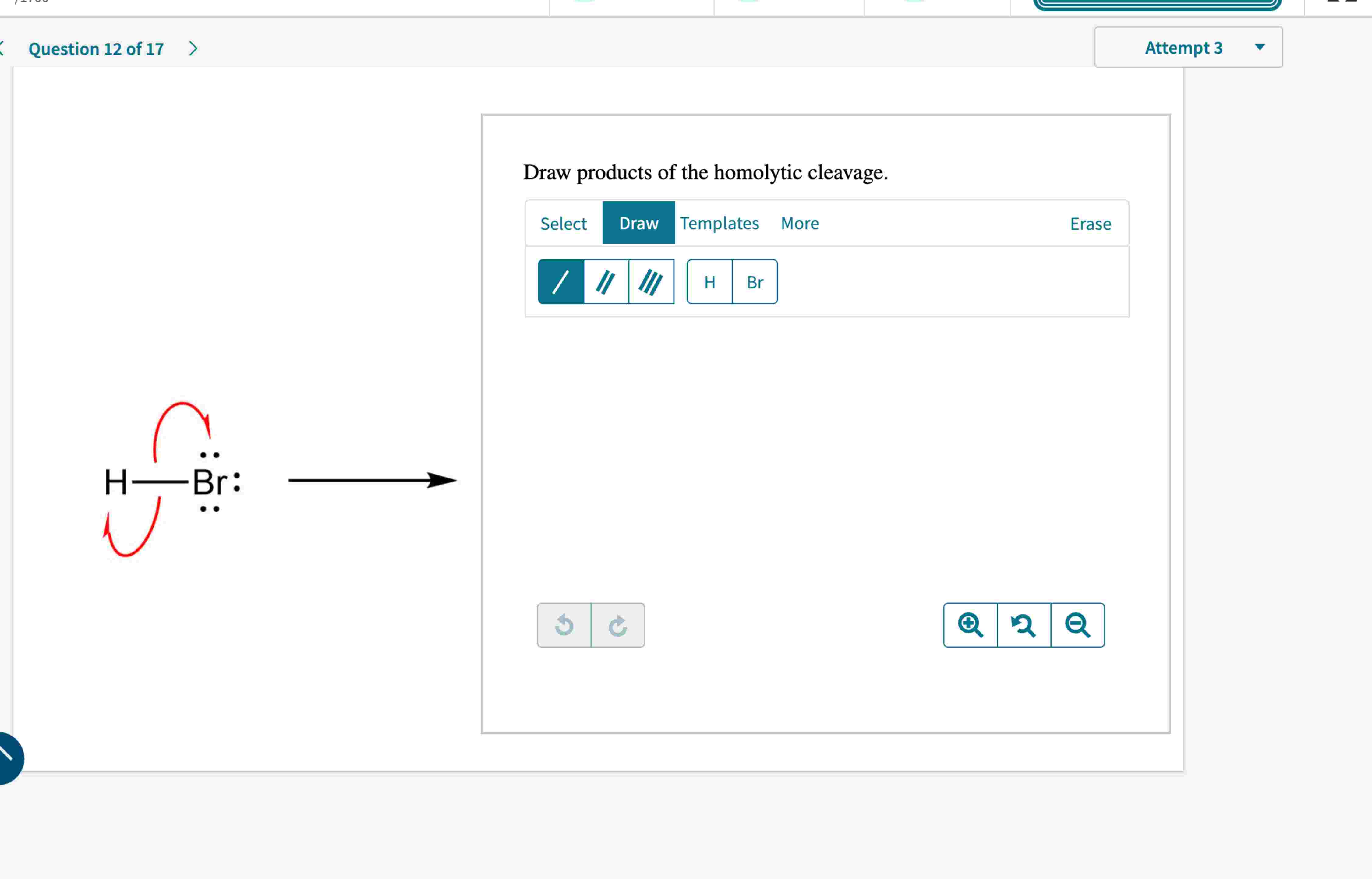Click the Erase button
This screenshot has width=1372, height=879.
[1090, 224]
